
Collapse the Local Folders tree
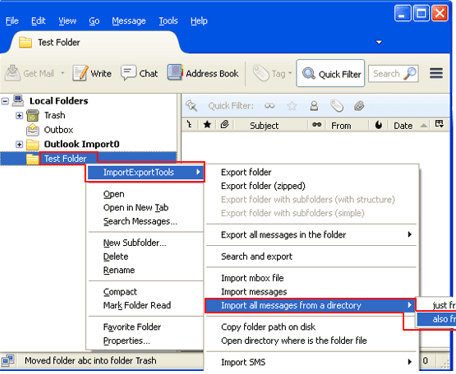click(5, 101)
